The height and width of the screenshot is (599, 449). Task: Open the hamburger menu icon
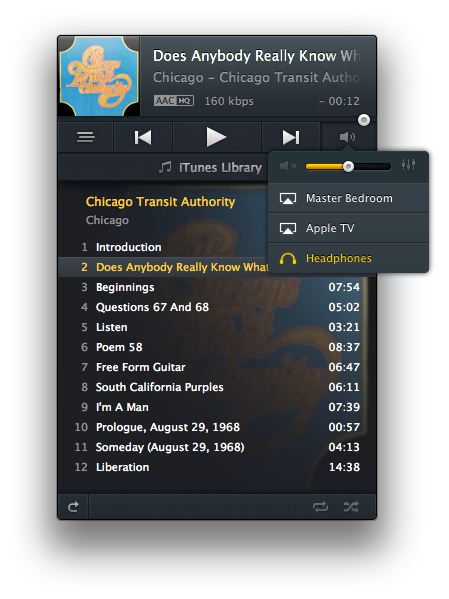point(86,137)
